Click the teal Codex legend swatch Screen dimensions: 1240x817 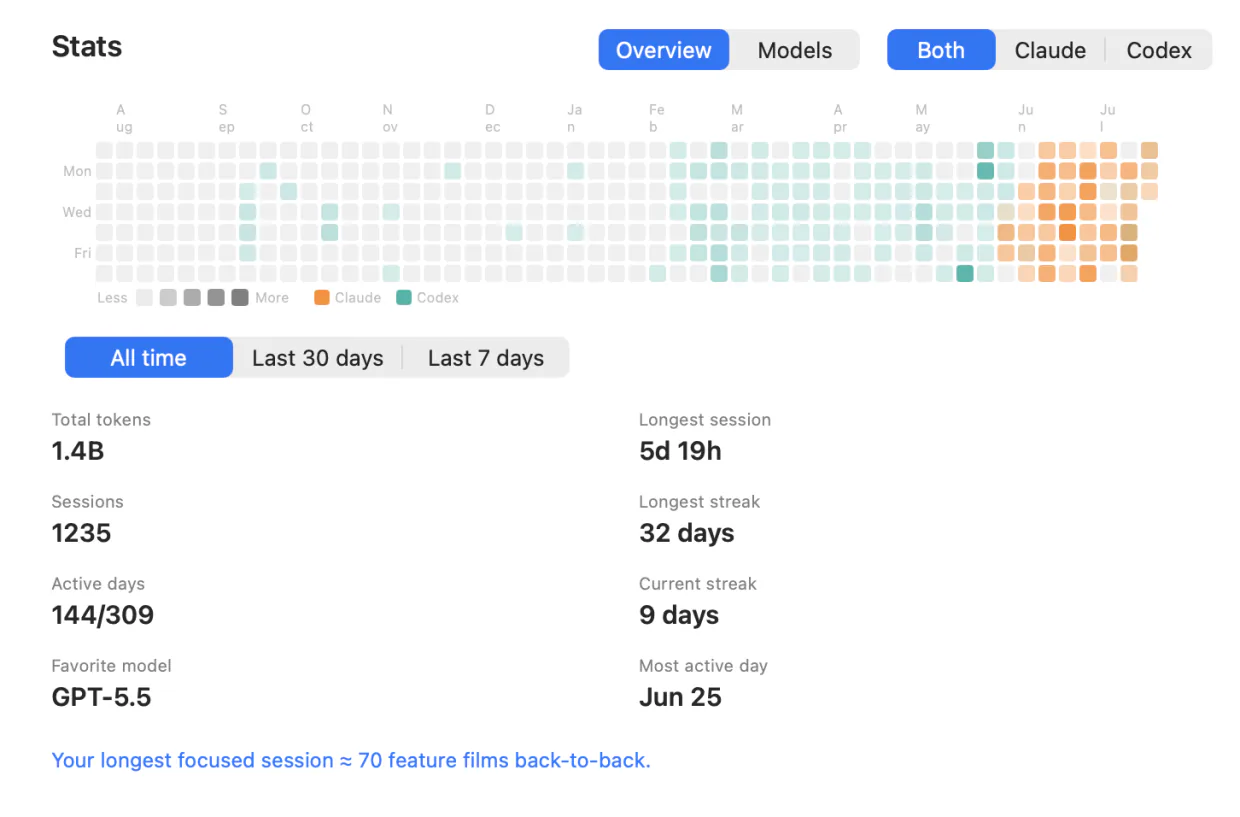point(404,297)
